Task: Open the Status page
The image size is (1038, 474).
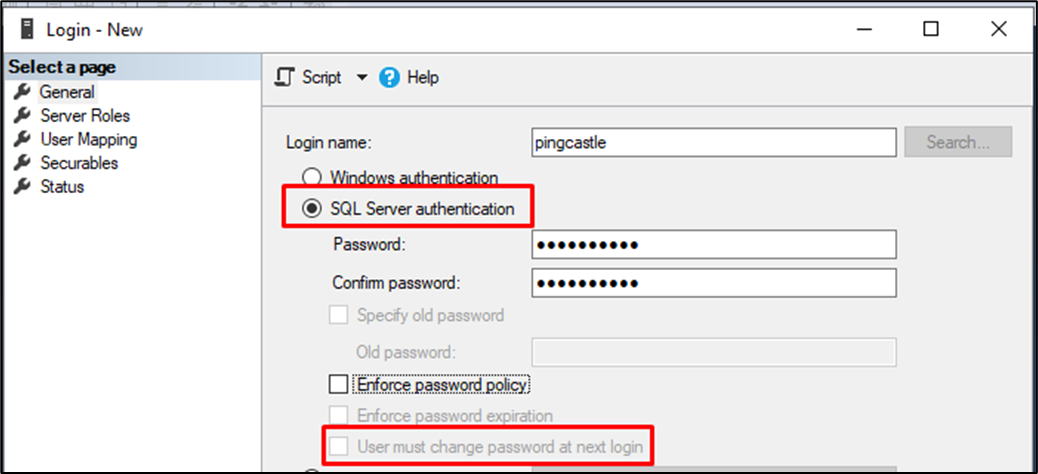Action: (x=62, y=187)
